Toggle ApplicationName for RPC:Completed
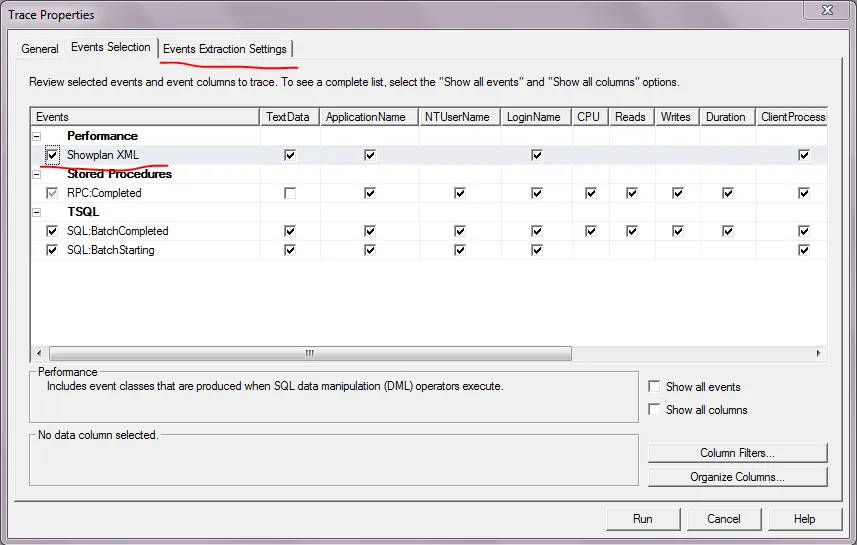This screenshot has width=857, height=545. coord(370,193)
